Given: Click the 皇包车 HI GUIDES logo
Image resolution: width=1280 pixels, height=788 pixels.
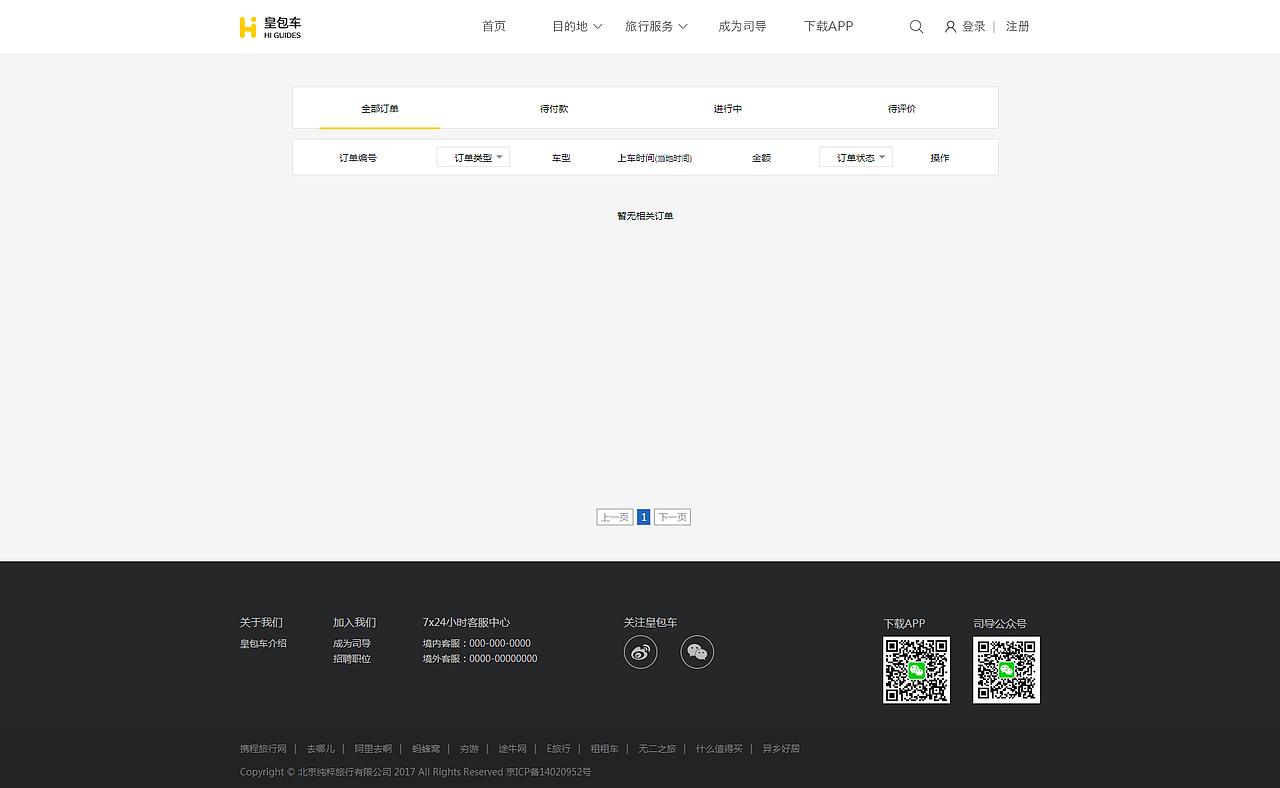Looking at the screenshot, I should (270, 27).
